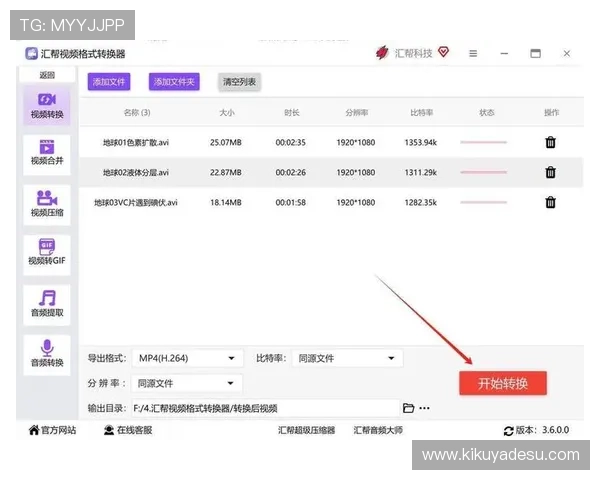600x480 pixels.
Task: Click the 25.07MB size cell
Action: [226, 143]
